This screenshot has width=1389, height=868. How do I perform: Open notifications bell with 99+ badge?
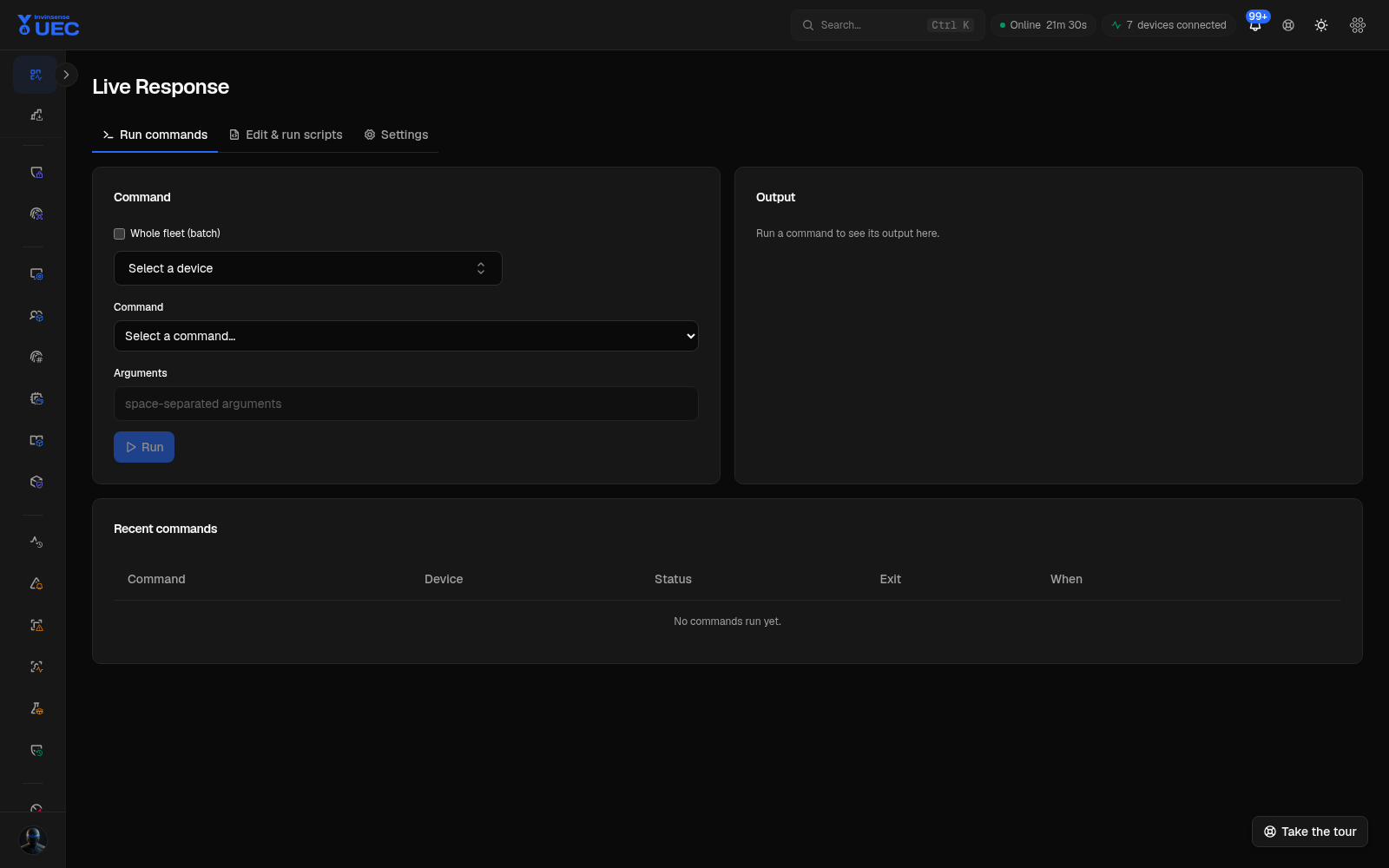coord(1255,24)
